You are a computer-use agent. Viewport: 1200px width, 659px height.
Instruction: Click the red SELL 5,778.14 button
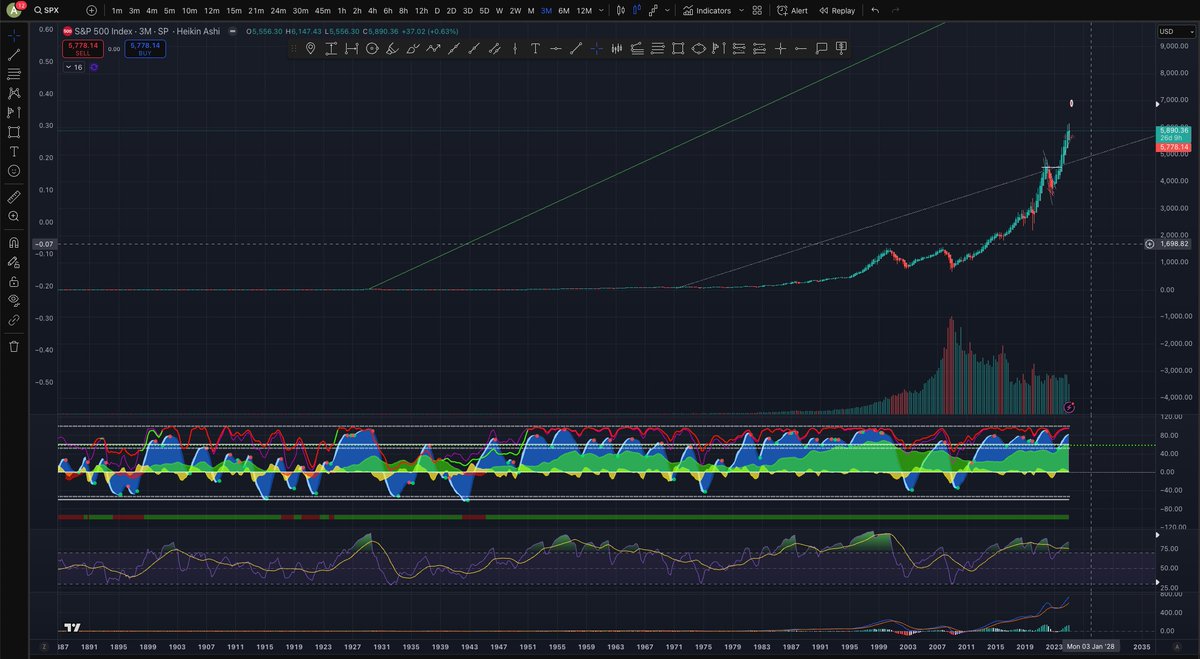point(82,48)
